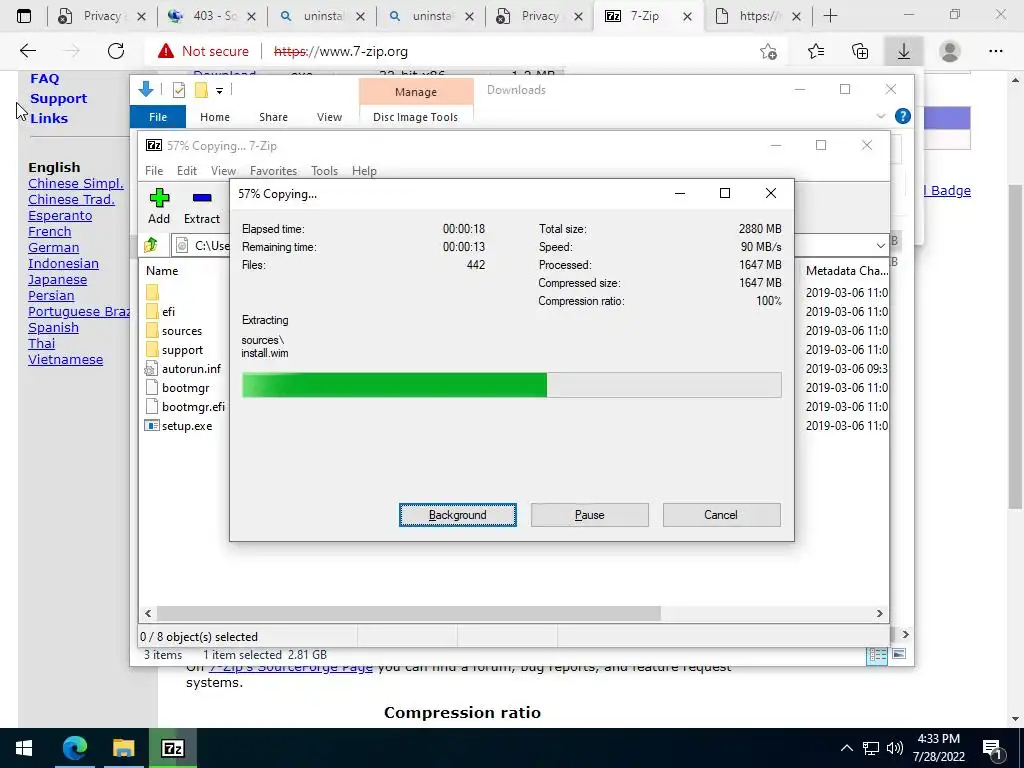Click the Not secure warning icon
The image size is (1024, 768).
point(166,51)
